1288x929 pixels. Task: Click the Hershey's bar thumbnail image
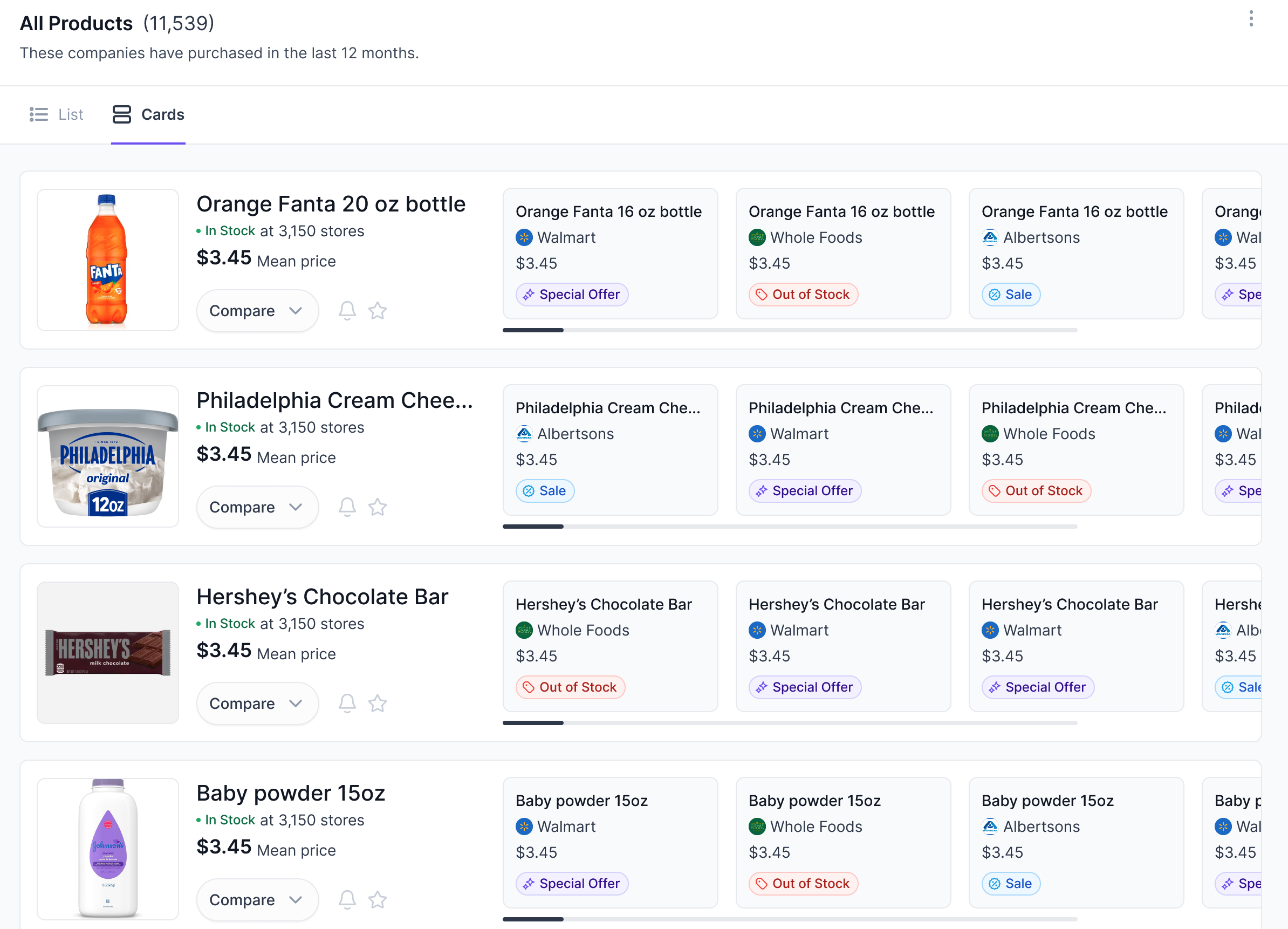108,652
